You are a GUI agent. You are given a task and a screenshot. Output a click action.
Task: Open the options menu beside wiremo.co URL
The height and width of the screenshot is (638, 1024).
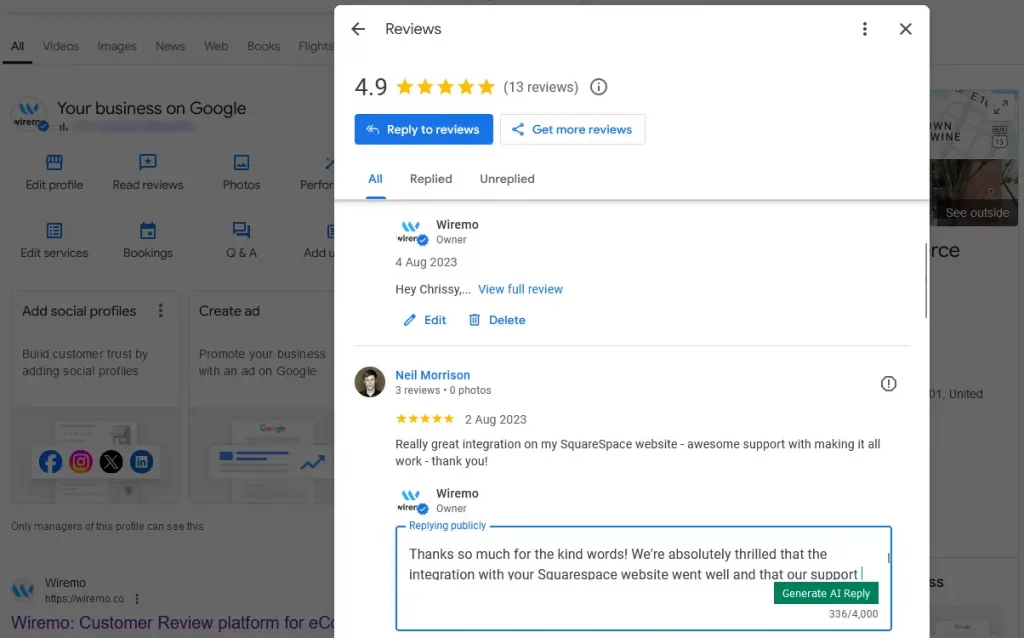pos(136,599)
